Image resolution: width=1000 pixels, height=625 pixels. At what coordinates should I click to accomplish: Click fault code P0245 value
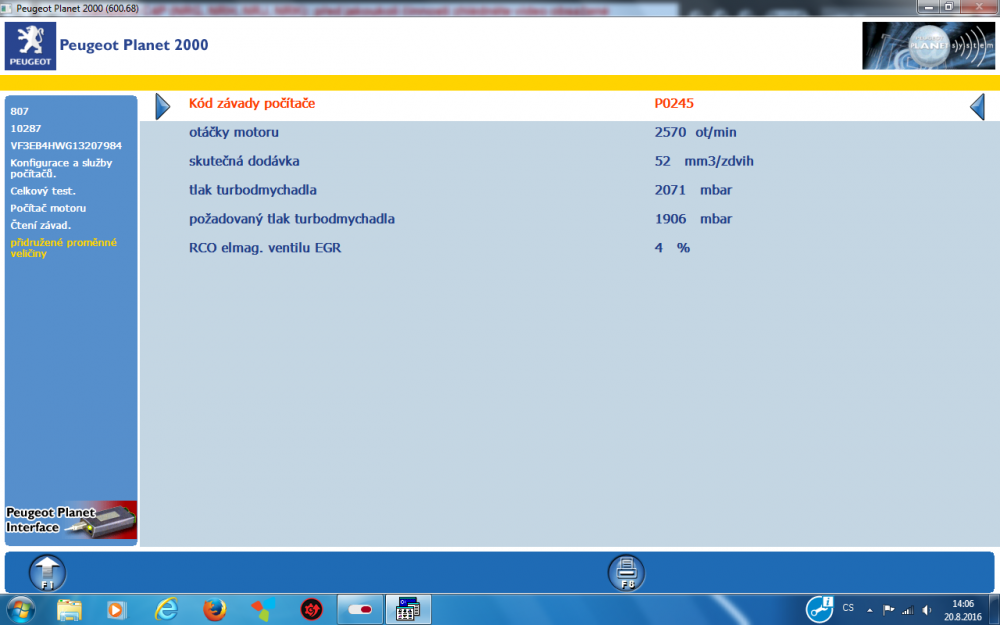tap(674, 103)
